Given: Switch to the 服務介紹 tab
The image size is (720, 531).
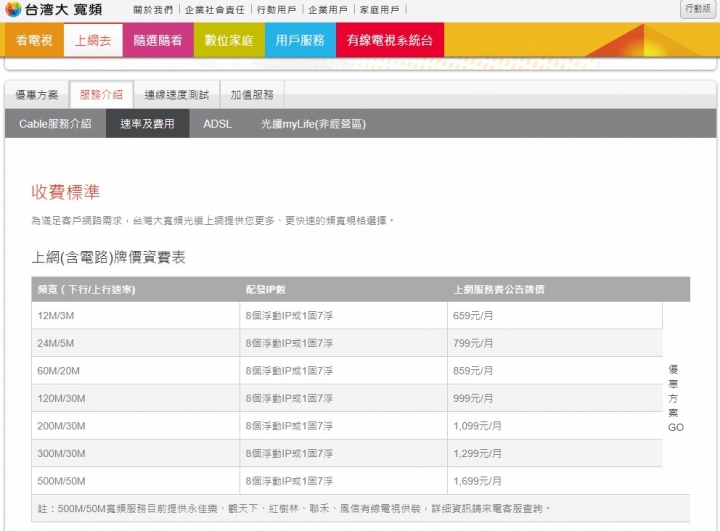Looking at the screenshot, I should coord(100,95).
